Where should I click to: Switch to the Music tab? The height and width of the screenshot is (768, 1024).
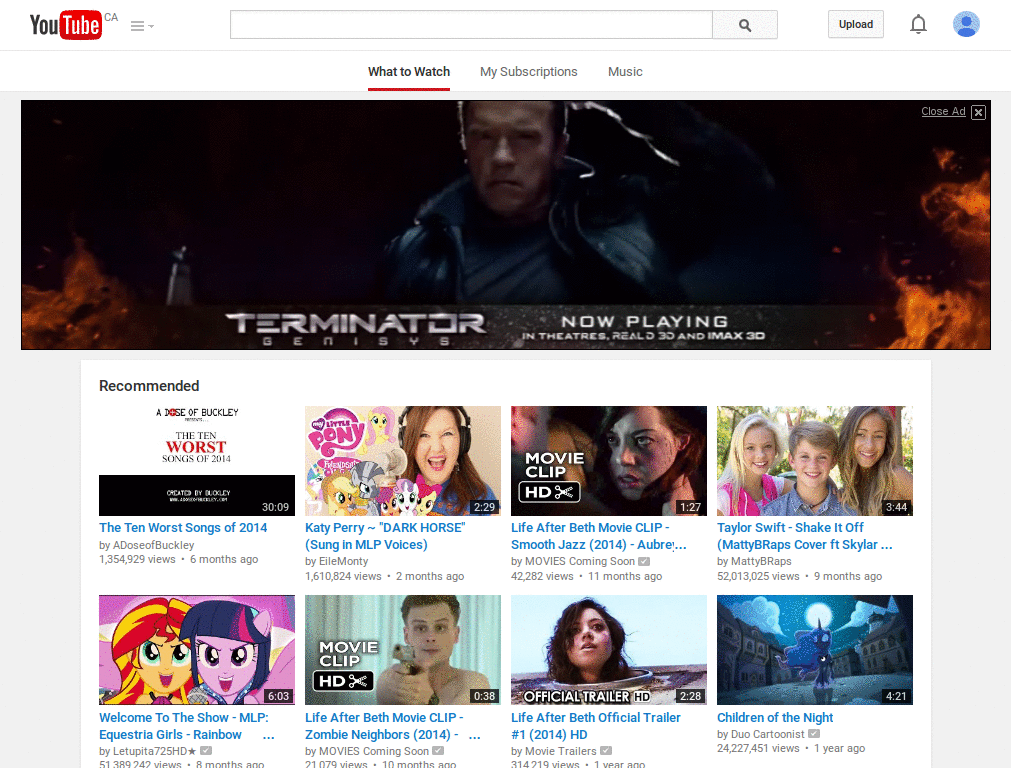(625, 72)
